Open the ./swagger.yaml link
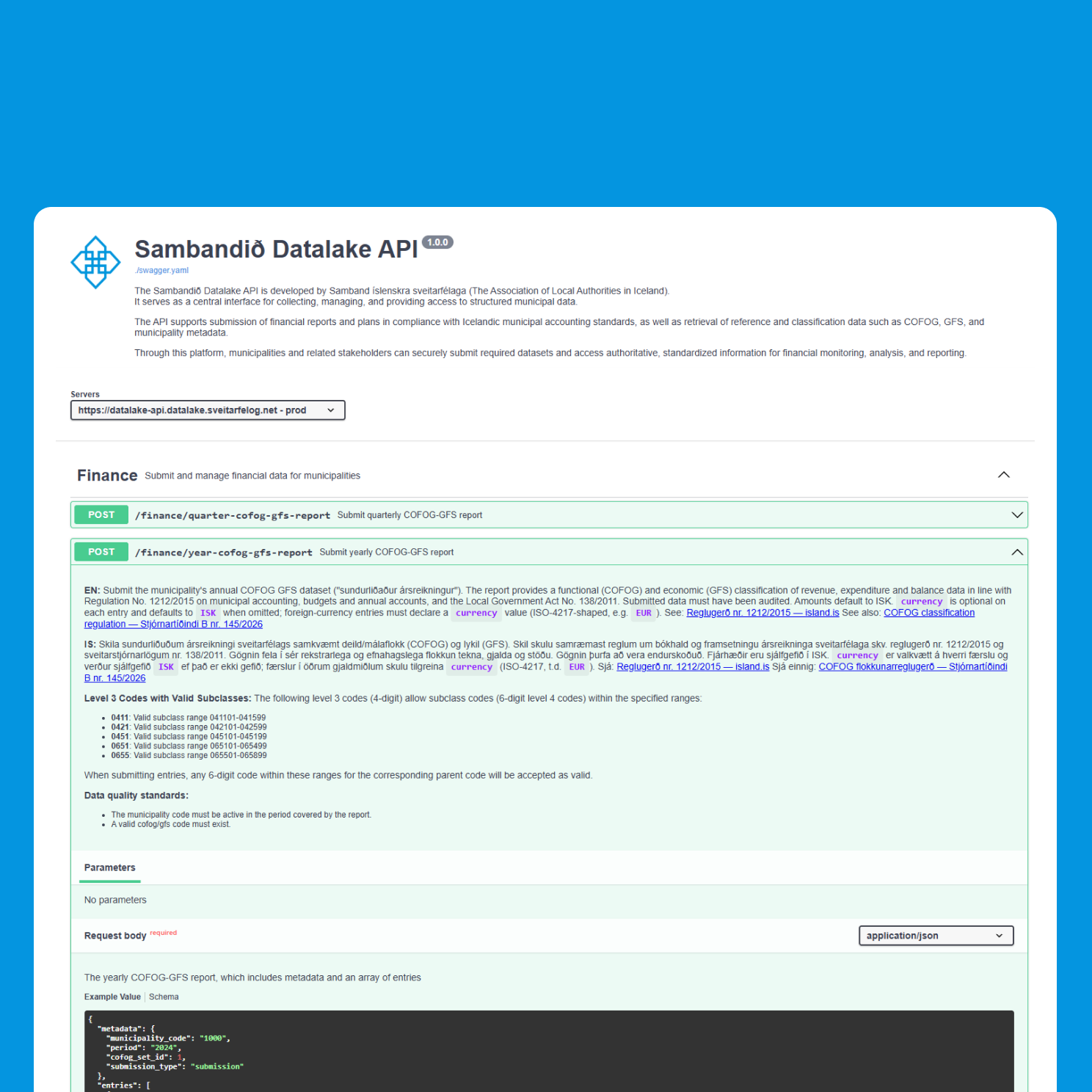The image size is (1092, 1092). coord(161,270)
